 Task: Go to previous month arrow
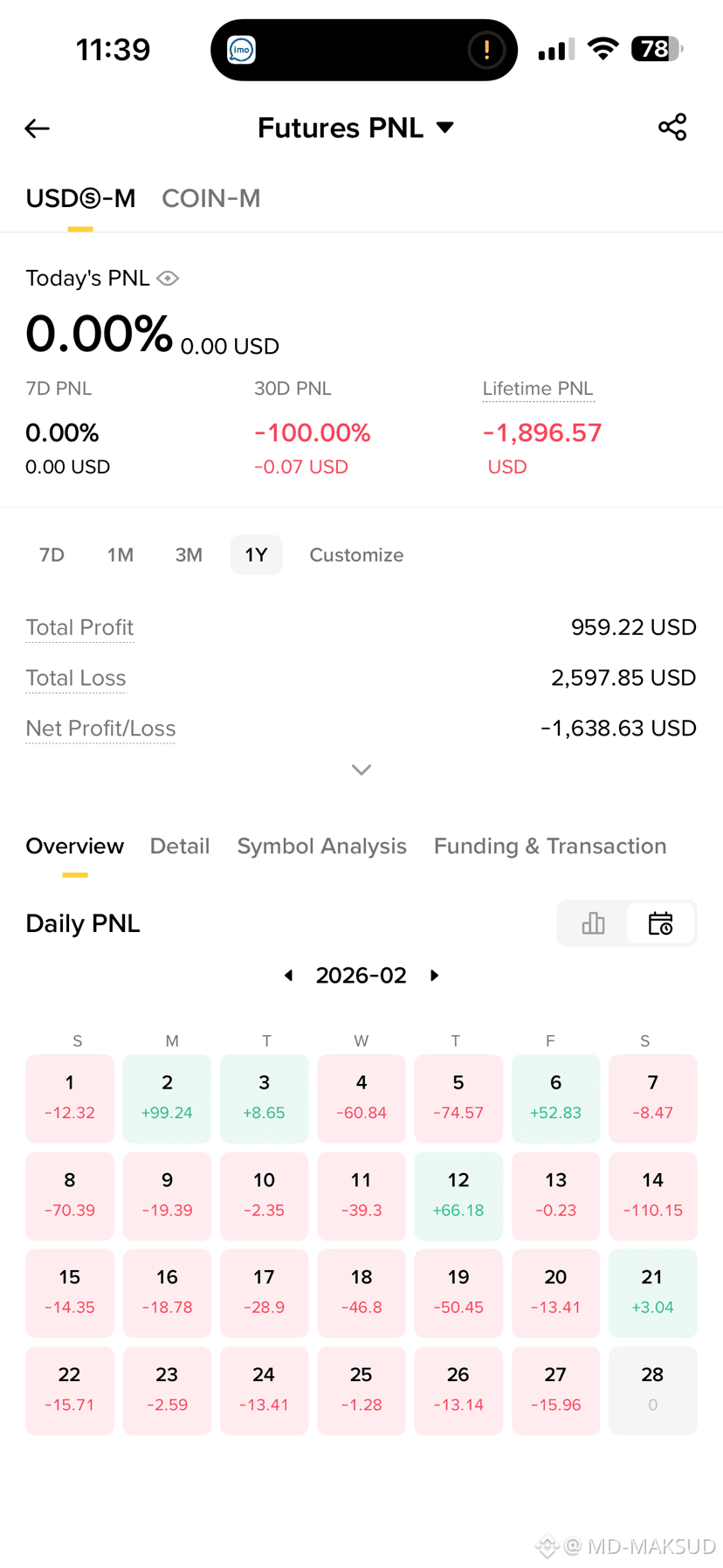[289, 975]
